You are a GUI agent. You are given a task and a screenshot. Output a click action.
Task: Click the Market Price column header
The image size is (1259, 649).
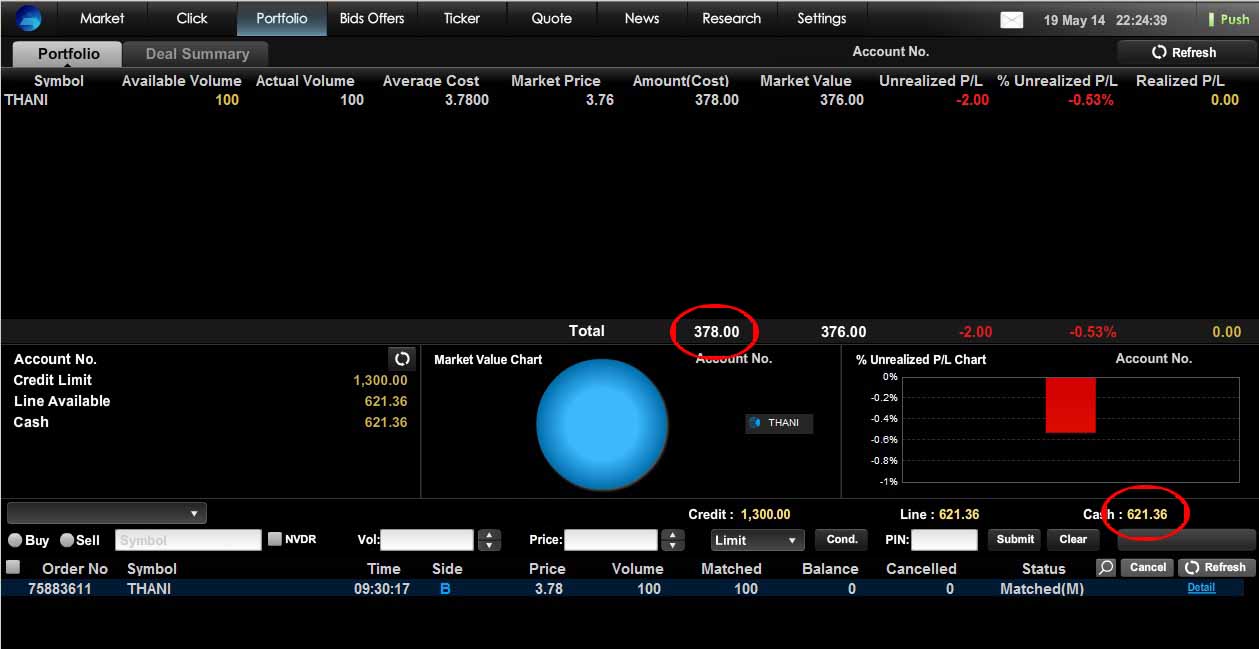pyautogui.click(x=556, y=81)
